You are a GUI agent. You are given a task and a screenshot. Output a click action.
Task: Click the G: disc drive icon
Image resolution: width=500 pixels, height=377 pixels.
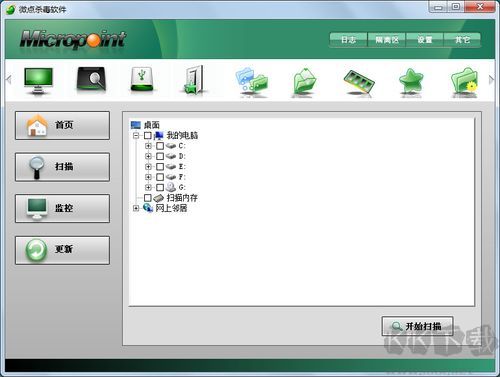(171, 187)
